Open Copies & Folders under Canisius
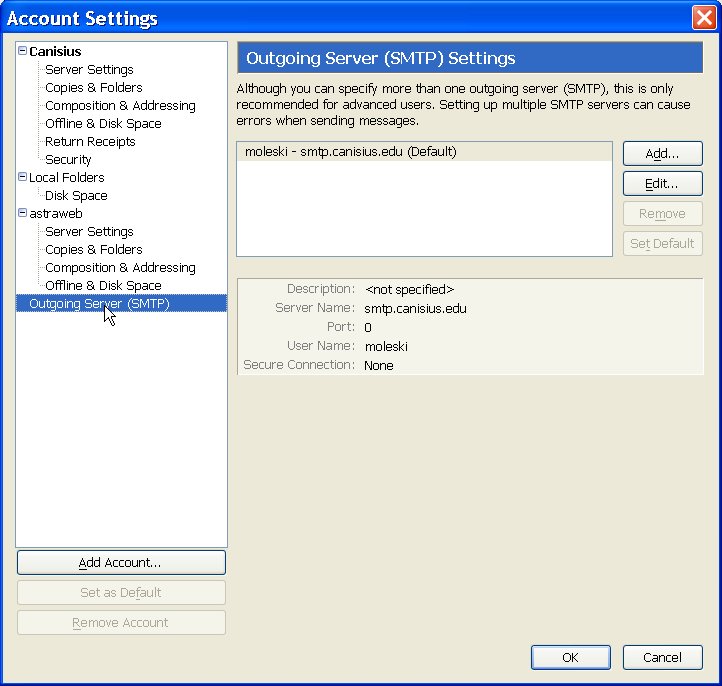The image size is (722, 686). click(94, 87)
